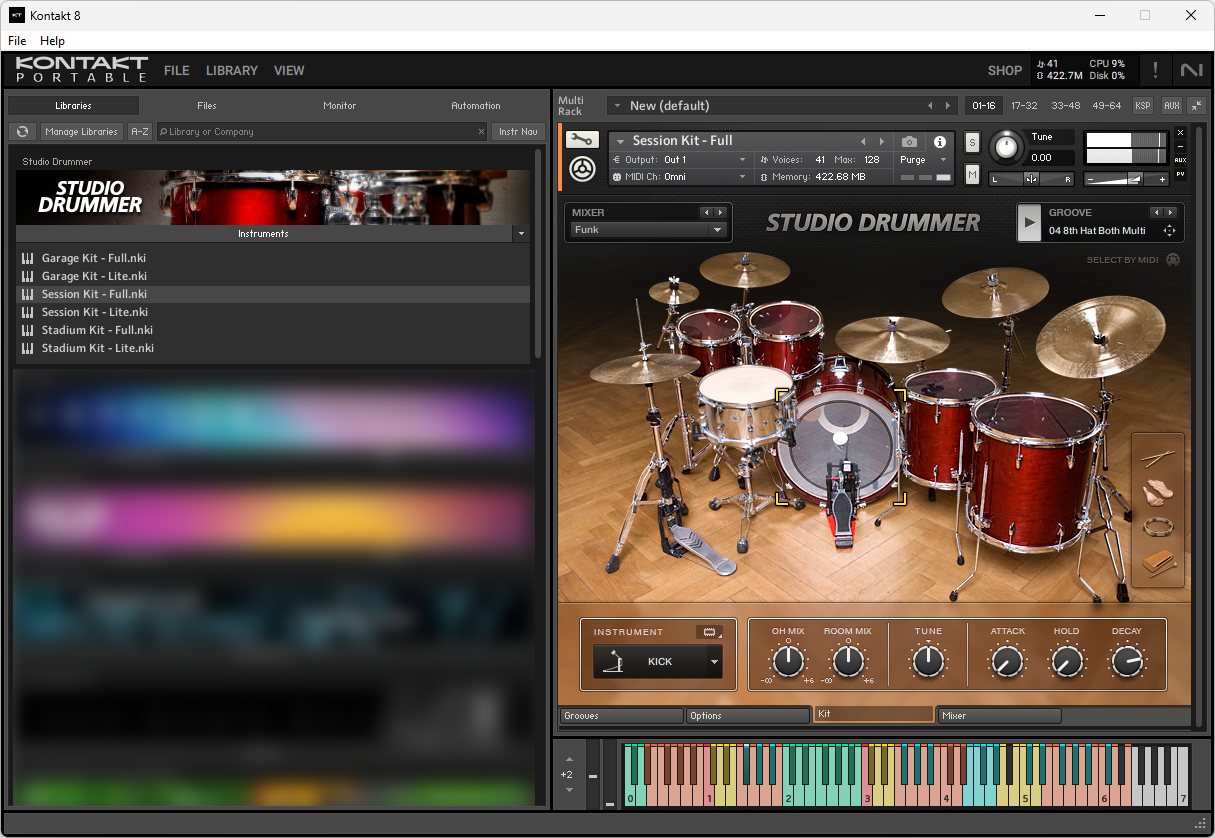Screen dimensions: 1215x838
Task: Select the drumsticks articulation icon
Action: tap(1158, 459)
